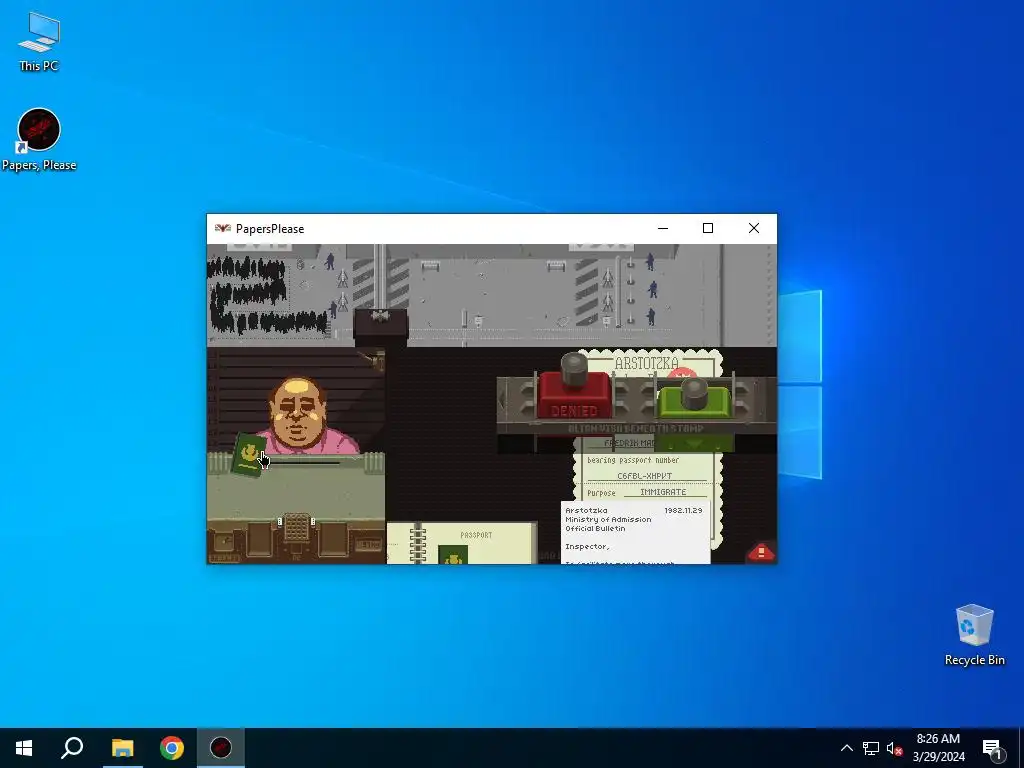
Task: Click the PapersPlease window title icon
Action: point(223,229)
